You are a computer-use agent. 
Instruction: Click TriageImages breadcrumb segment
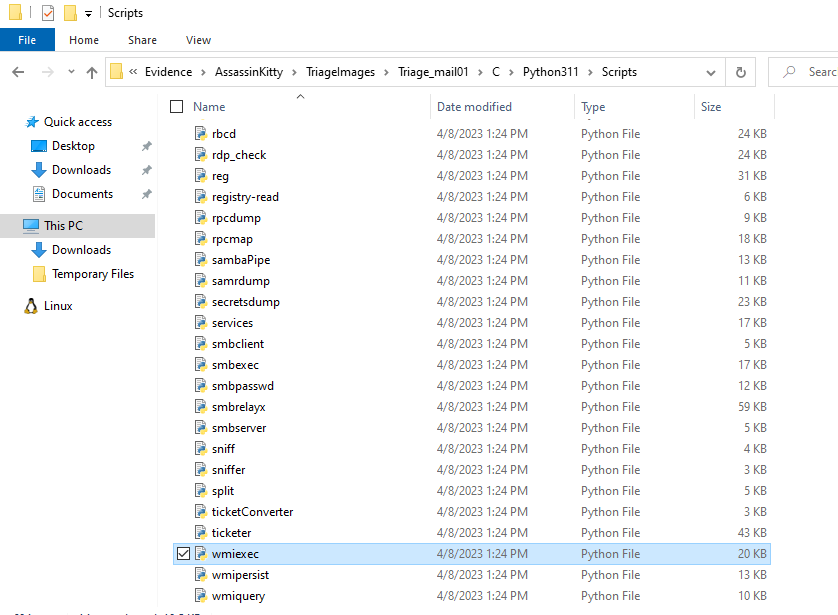(340, 72)
